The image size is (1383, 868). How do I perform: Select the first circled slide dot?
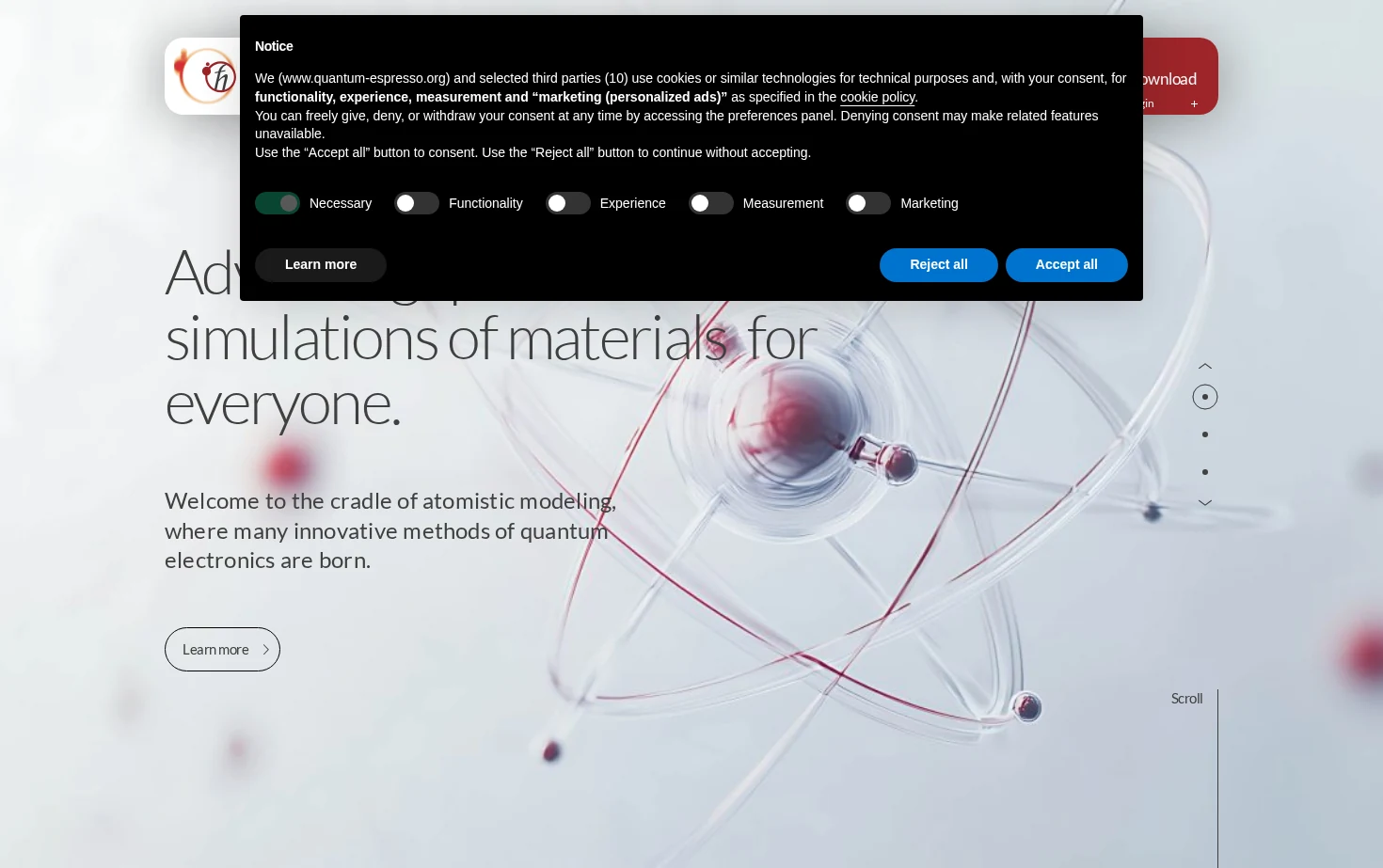point(1205,397)
